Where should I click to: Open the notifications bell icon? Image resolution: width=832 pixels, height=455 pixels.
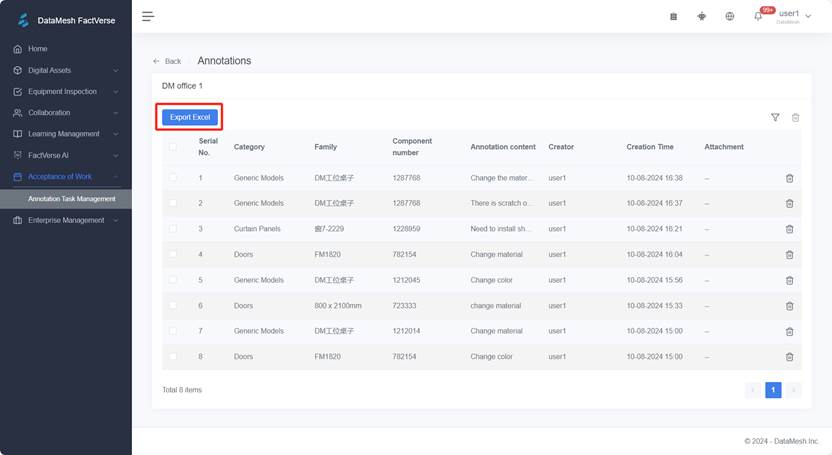758,16
